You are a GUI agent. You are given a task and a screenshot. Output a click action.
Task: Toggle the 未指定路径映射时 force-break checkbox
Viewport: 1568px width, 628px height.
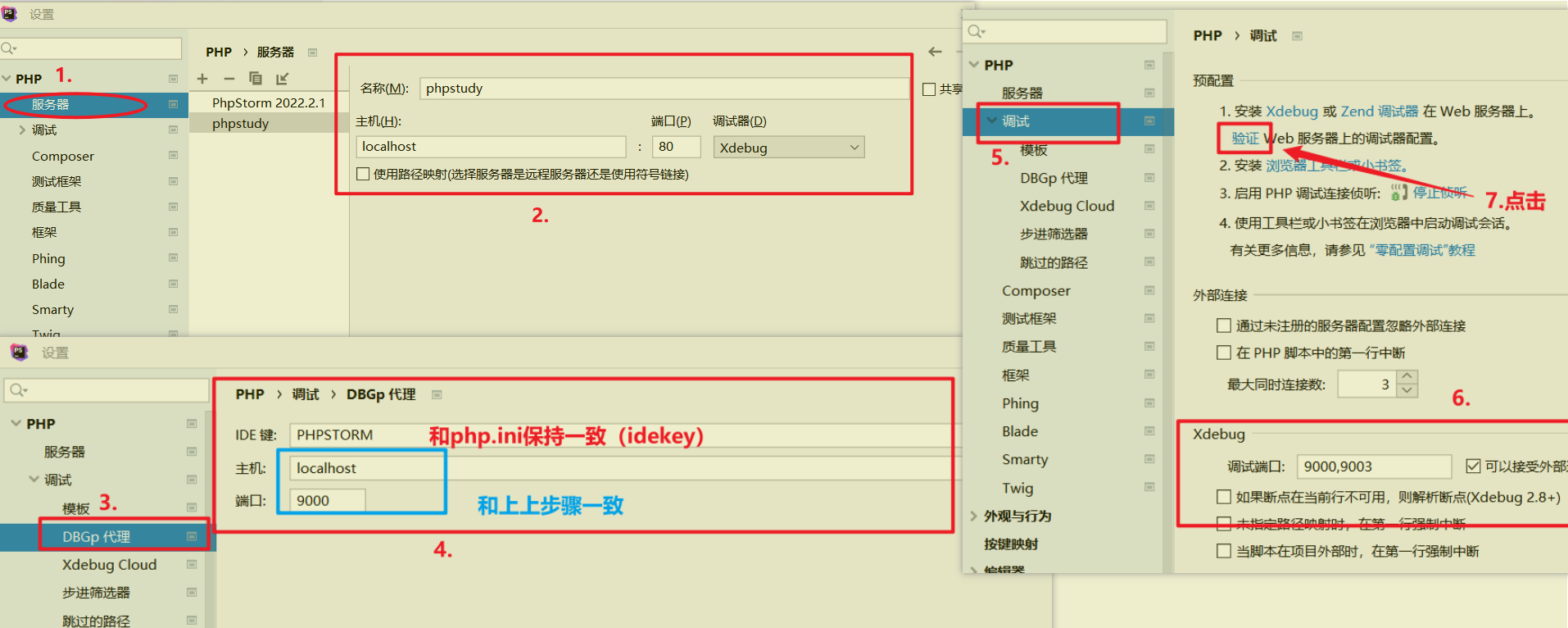point(1224,523)
